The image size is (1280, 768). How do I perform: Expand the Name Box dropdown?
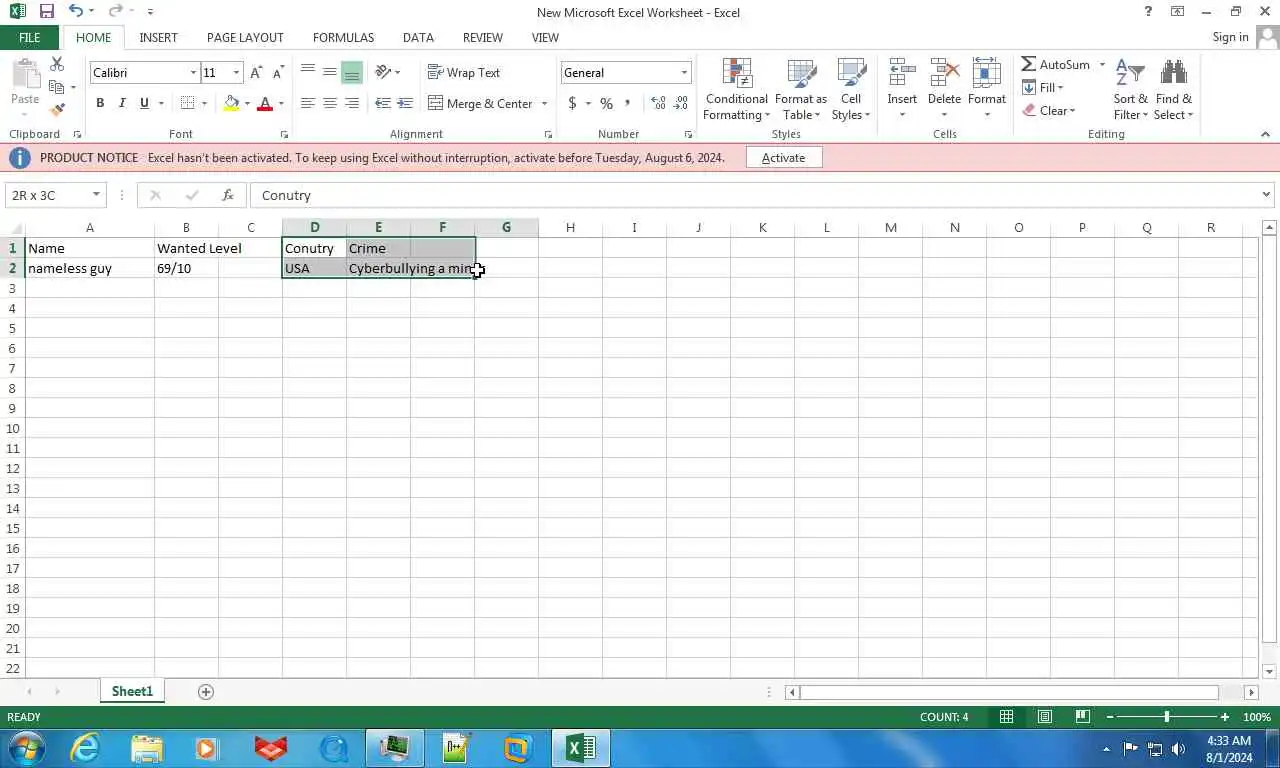96,195
